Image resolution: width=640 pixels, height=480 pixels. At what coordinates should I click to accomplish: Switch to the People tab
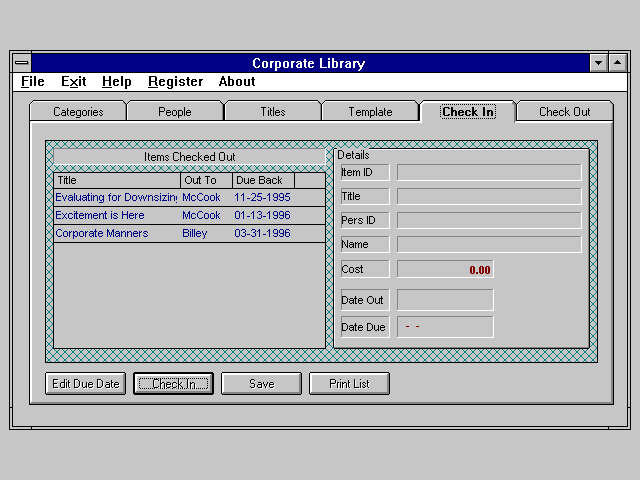[x=174, y=112]
